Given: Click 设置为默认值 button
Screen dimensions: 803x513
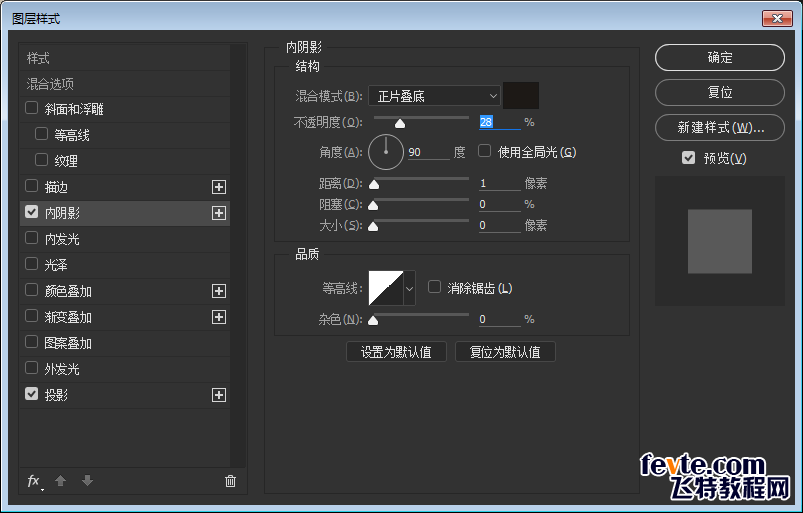Looking at the screenshot, I should [x=396, y=352].
